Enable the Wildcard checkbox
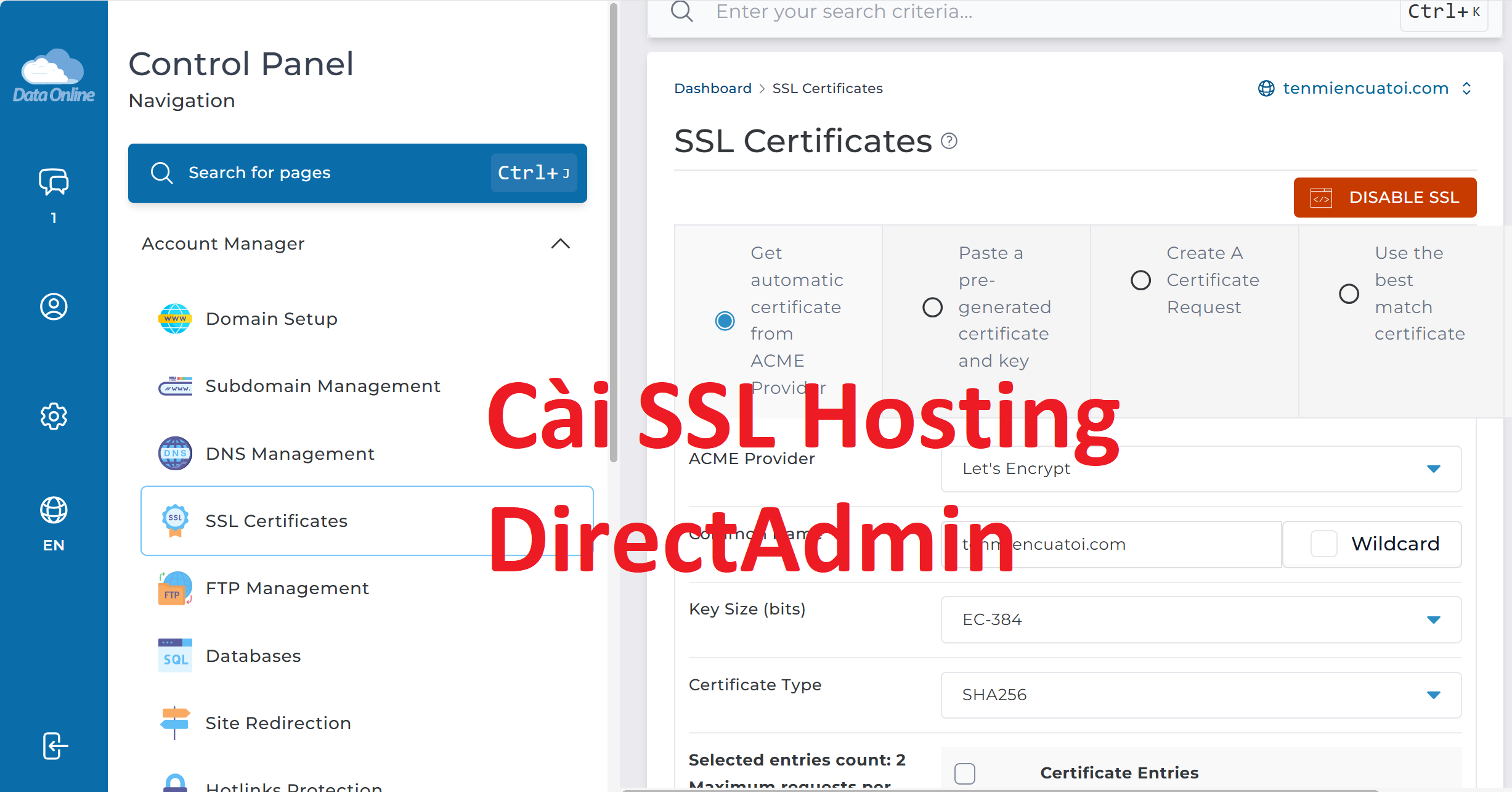The width and height of the screenshot is (1512, 792). [x=1323, y=544]
